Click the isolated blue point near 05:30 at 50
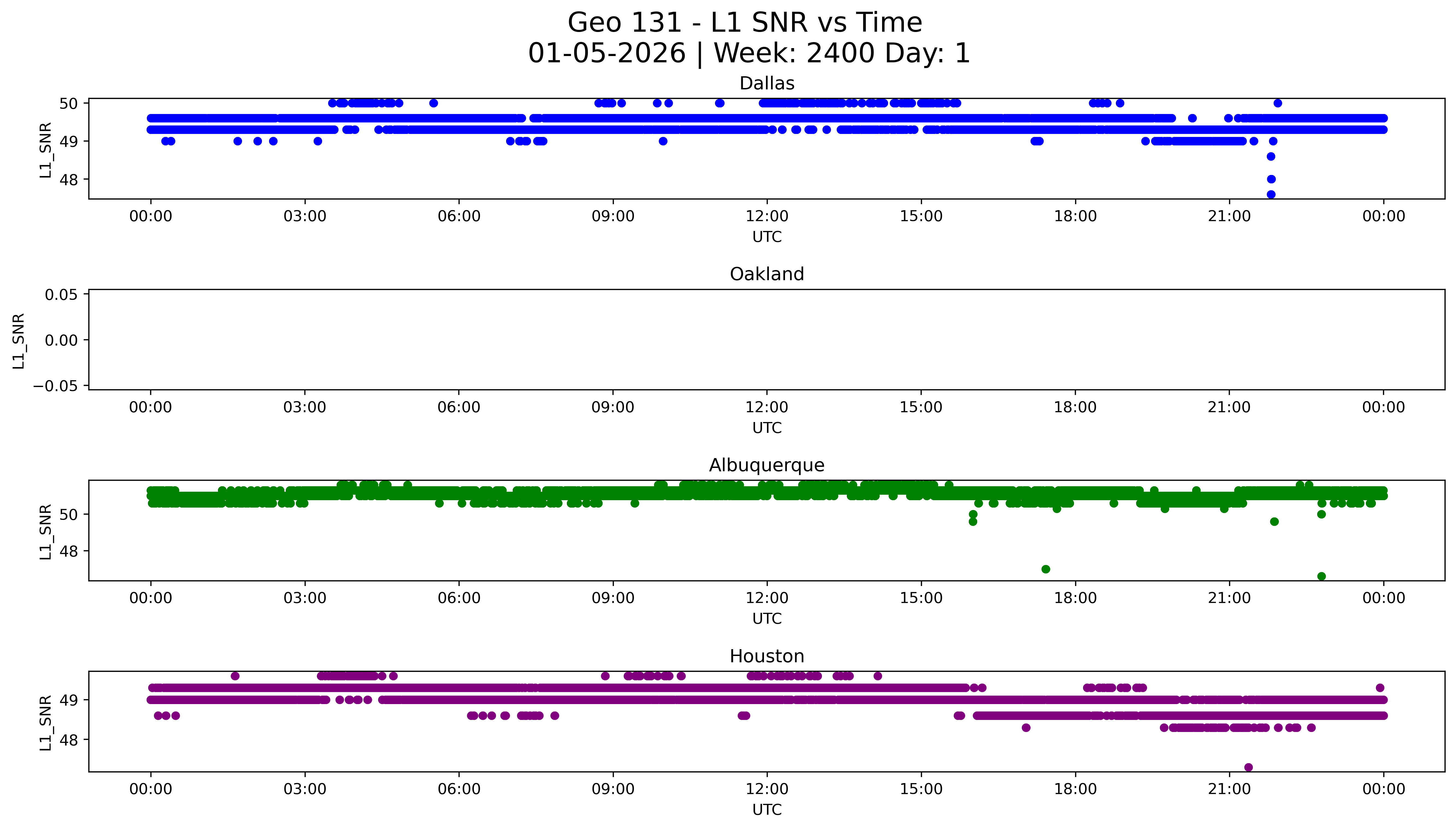1456x829 pixels. pyautogui.click(x=433, y=103)
